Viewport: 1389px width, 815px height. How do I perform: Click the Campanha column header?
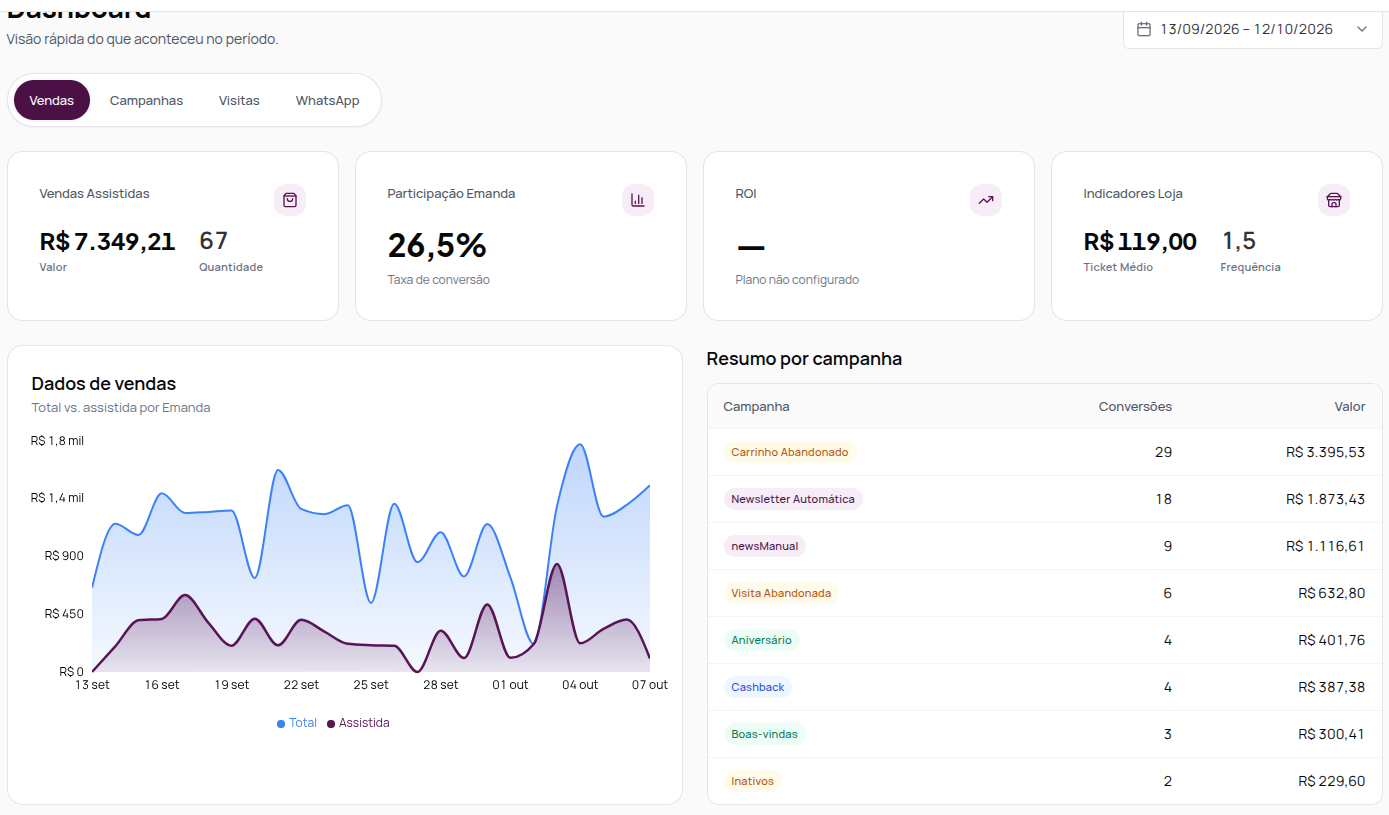[x=756, y=407]
